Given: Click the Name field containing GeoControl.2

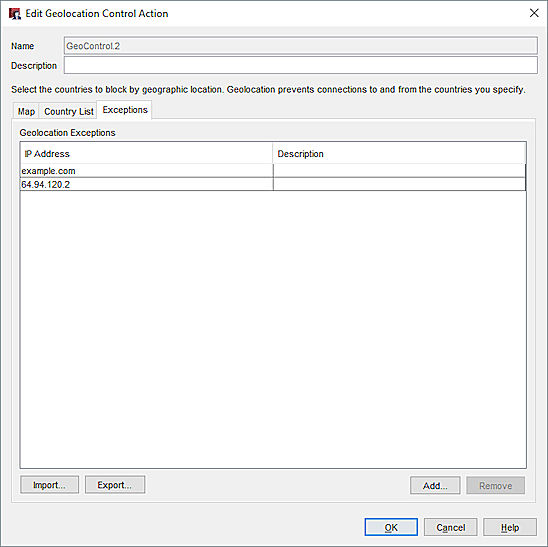Looking at the screenshot, I should (301, 46).
